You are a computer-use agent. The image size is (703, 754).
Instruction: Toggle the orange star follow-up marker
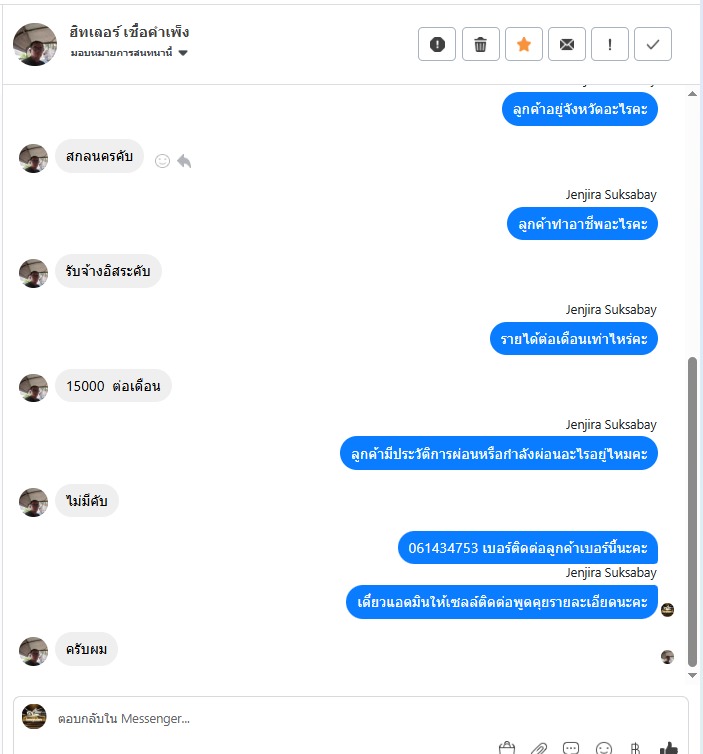pos(524,44)
